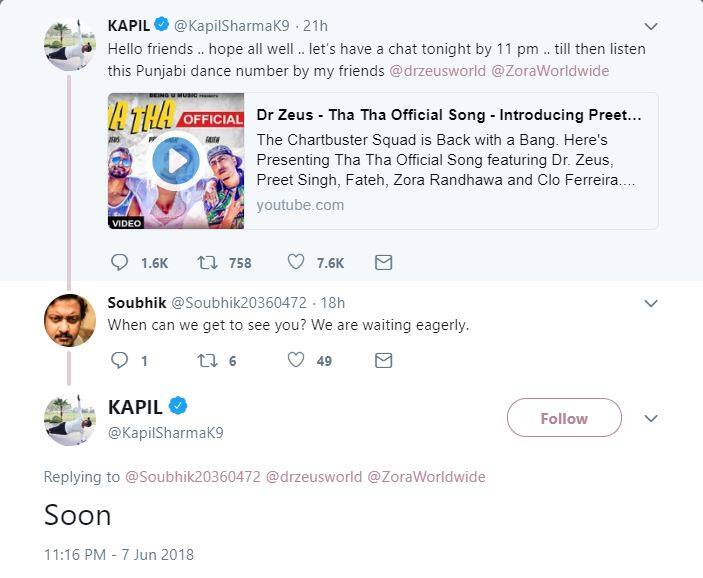Open Dr Zeus Tha Tha YouTube link title
Viewport: 703px width, 578px height.
pyautogui.click(x=449, y=115)
